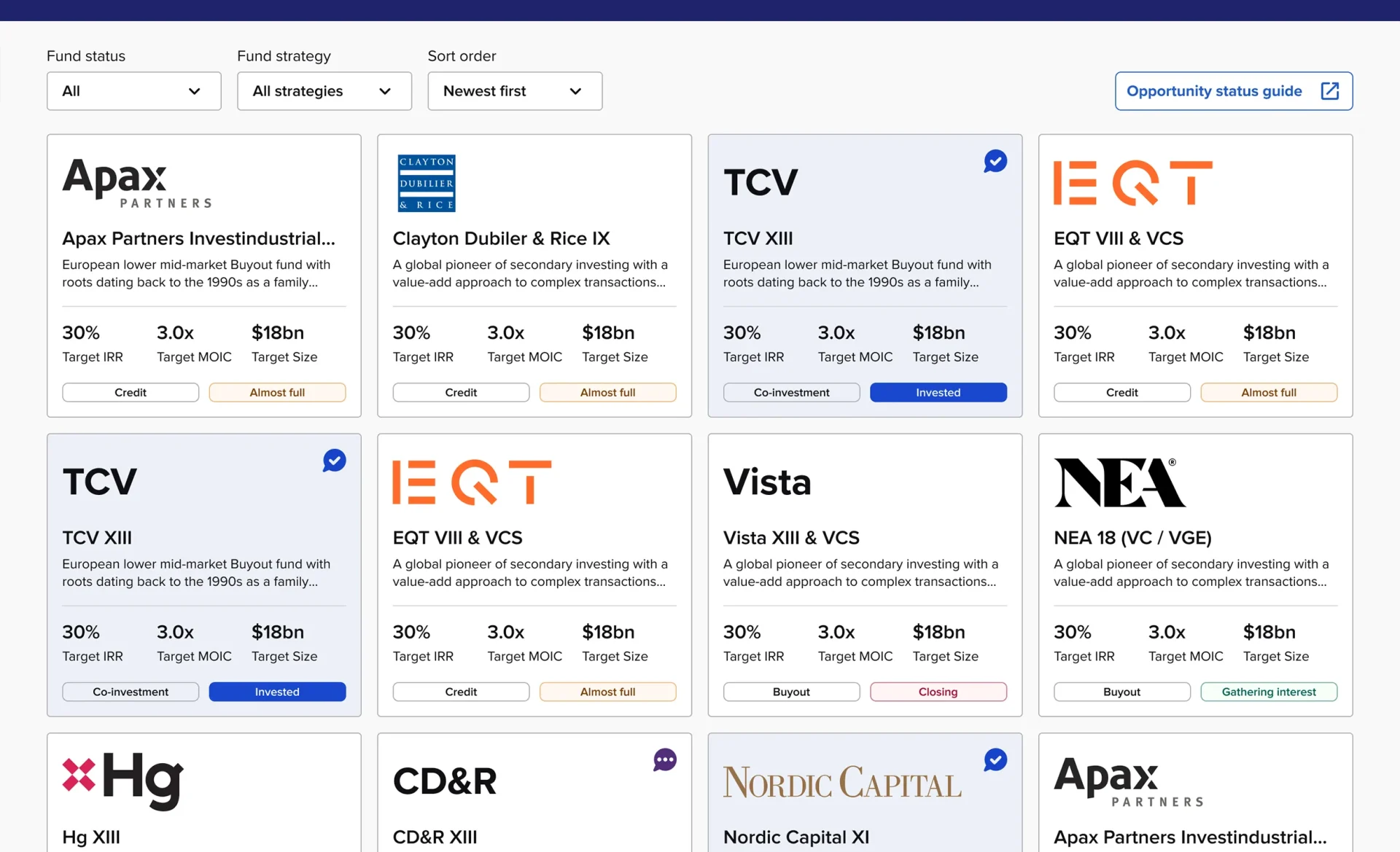Open the Fund strategy dropdown
The image size is (1400, 852).
324,91
